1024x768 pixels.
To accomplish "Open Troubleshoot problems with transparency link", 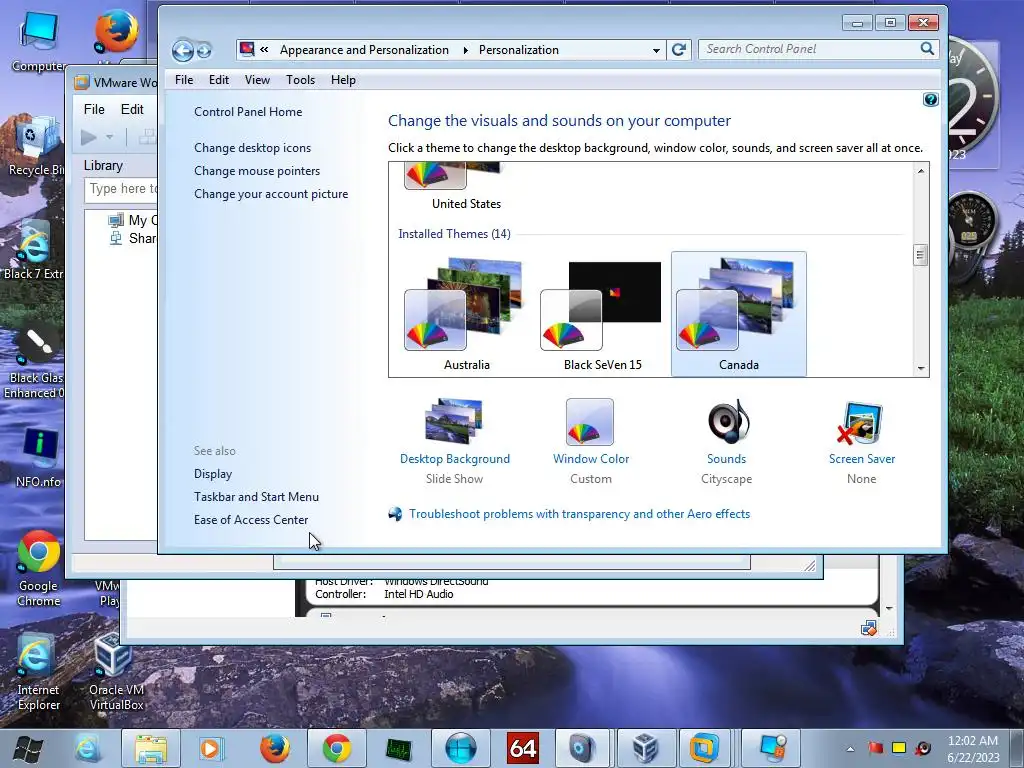I will pos(579,514).
